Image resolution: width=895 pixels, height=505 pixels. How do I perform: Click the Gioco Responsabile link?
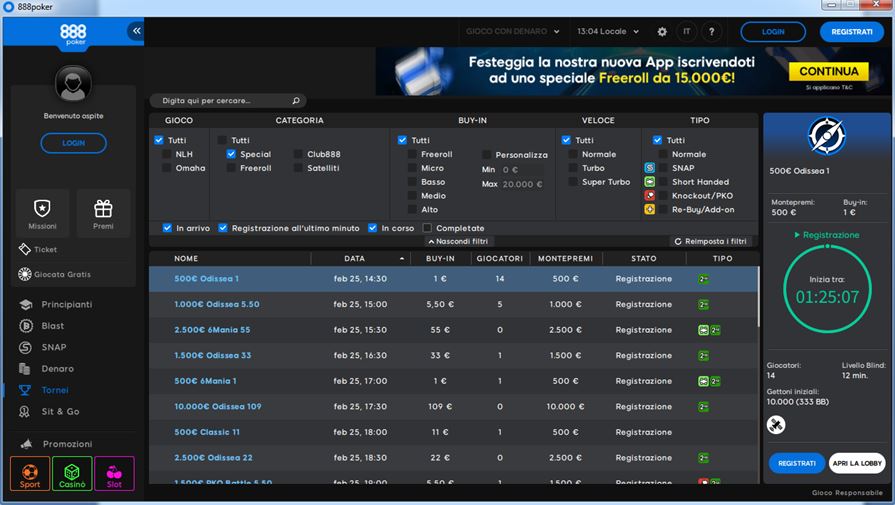pos(847,493)
